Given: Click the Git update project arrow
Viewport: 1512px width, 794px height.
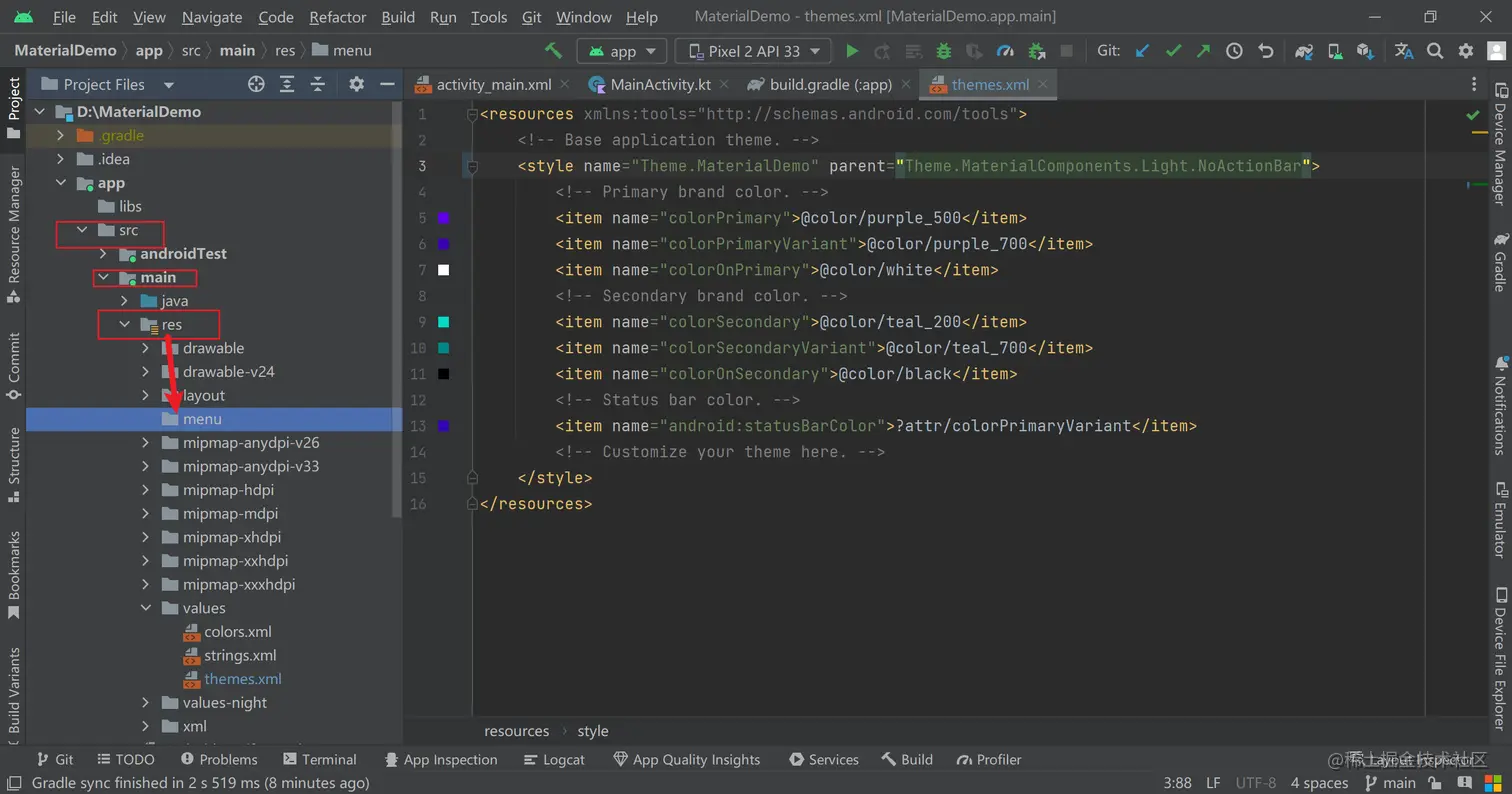Looking at the screenshot, I should [x=1142, y=51].
